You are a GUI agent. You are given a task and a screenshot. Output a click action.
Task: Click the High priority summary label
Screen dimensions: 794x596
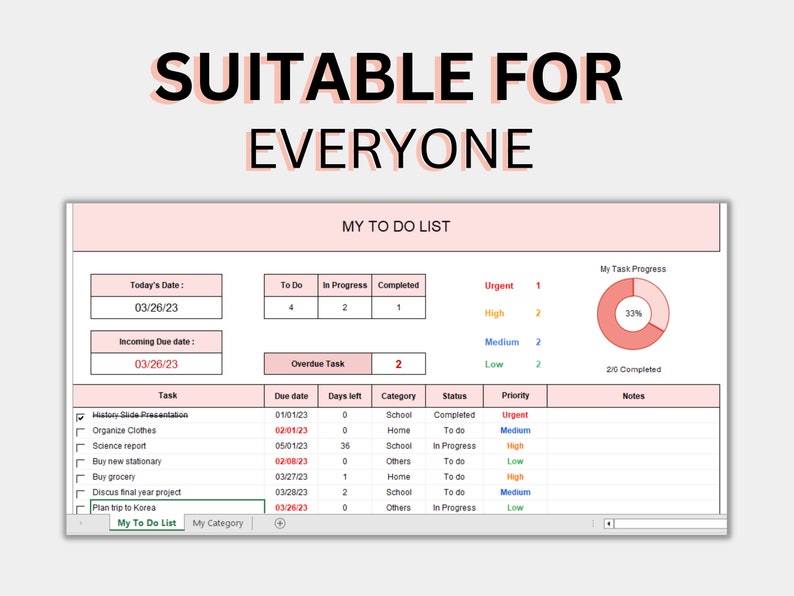point(494,313)
